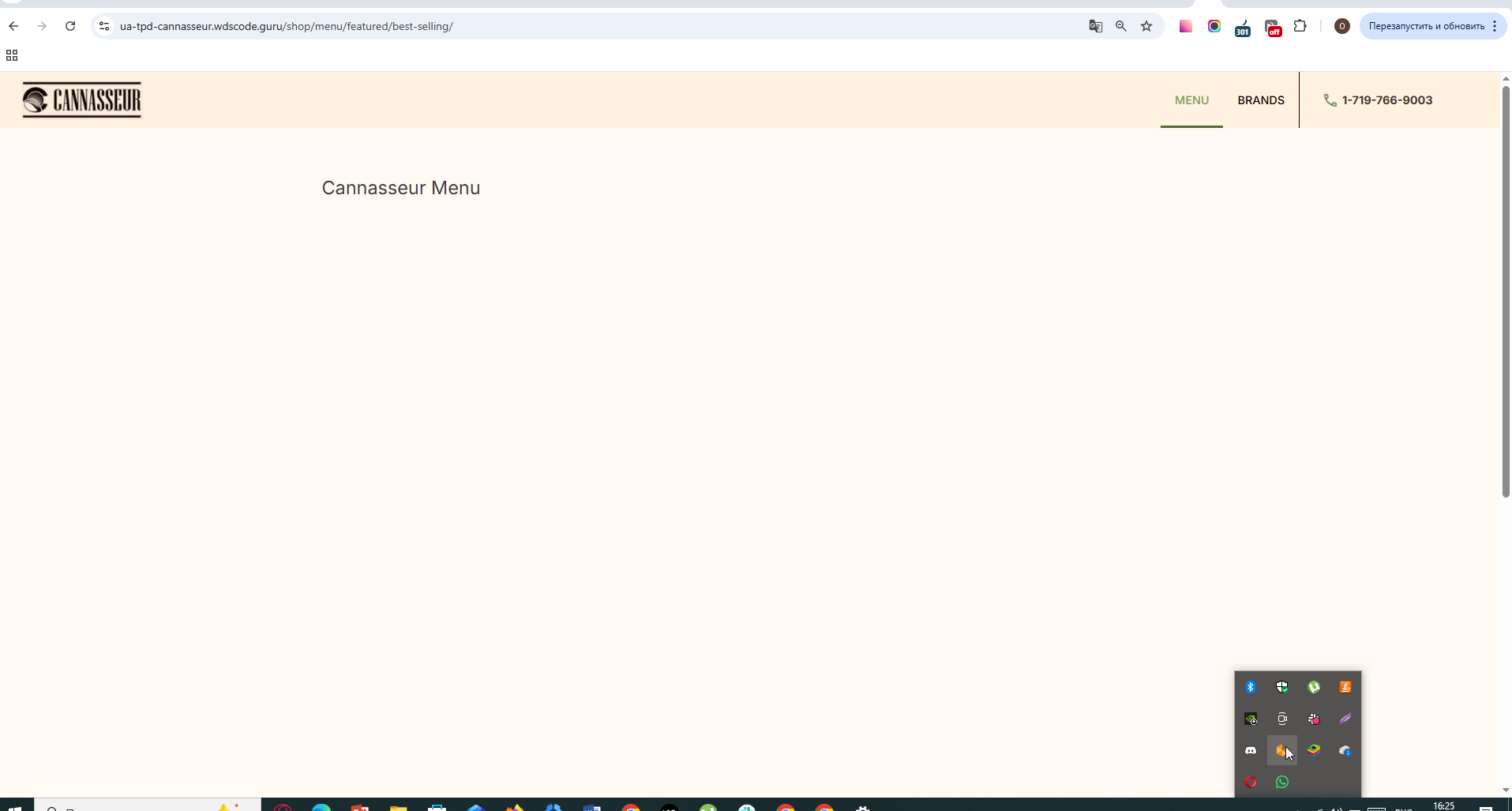
Task: Open the pink gradient extension
Action: click(1186, 26)
